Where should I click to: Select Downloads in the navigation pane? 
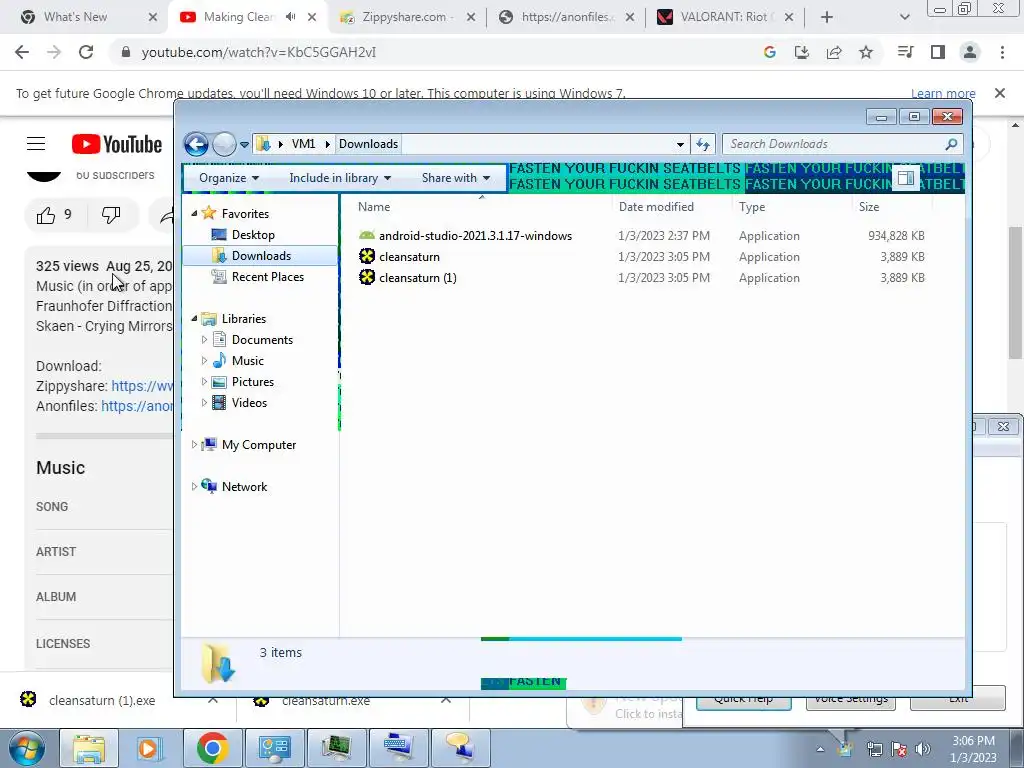[260, 255]
